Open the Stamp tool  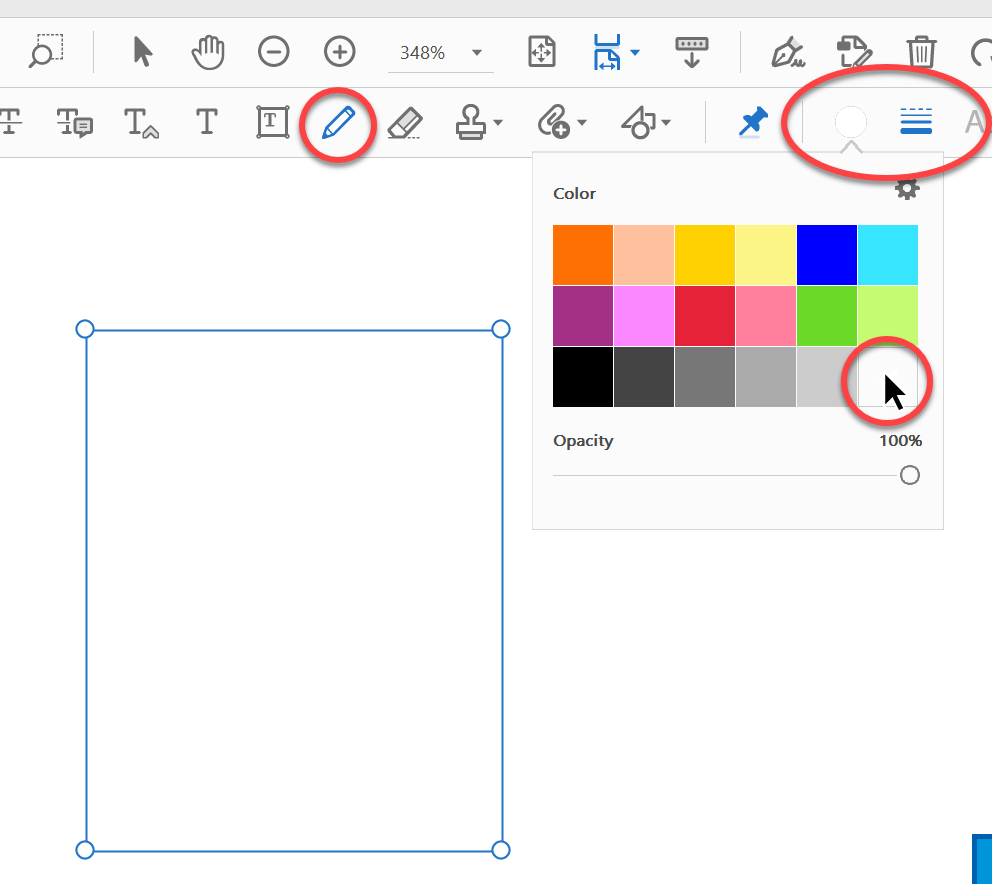[473, 122]
